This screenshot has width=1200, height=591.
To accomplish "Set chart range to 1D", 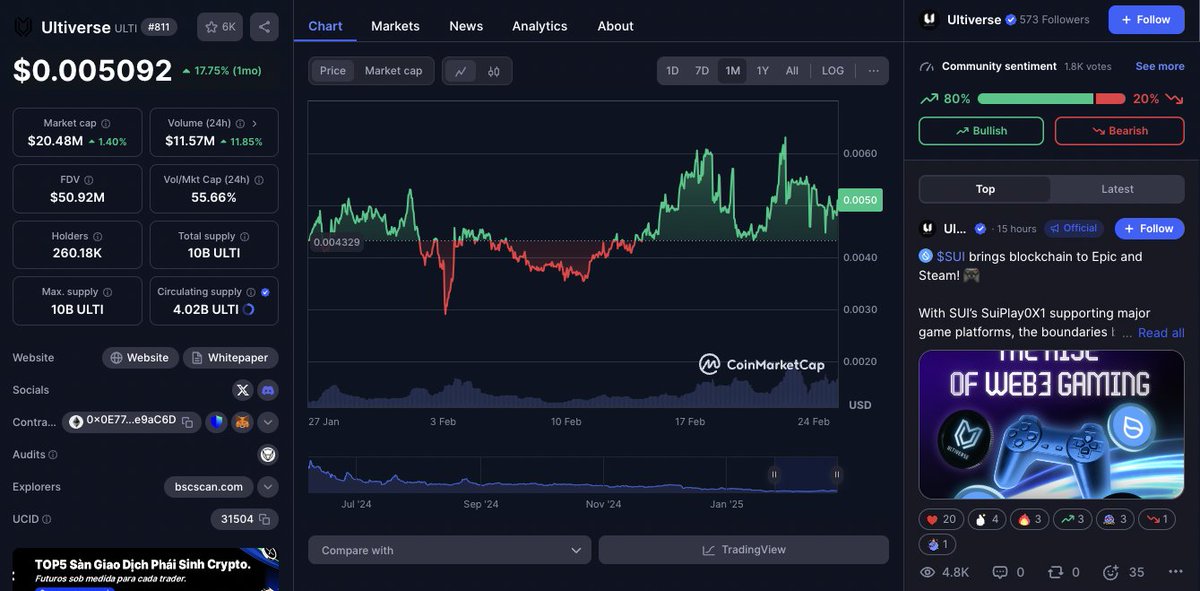I will tap(673, 71).
